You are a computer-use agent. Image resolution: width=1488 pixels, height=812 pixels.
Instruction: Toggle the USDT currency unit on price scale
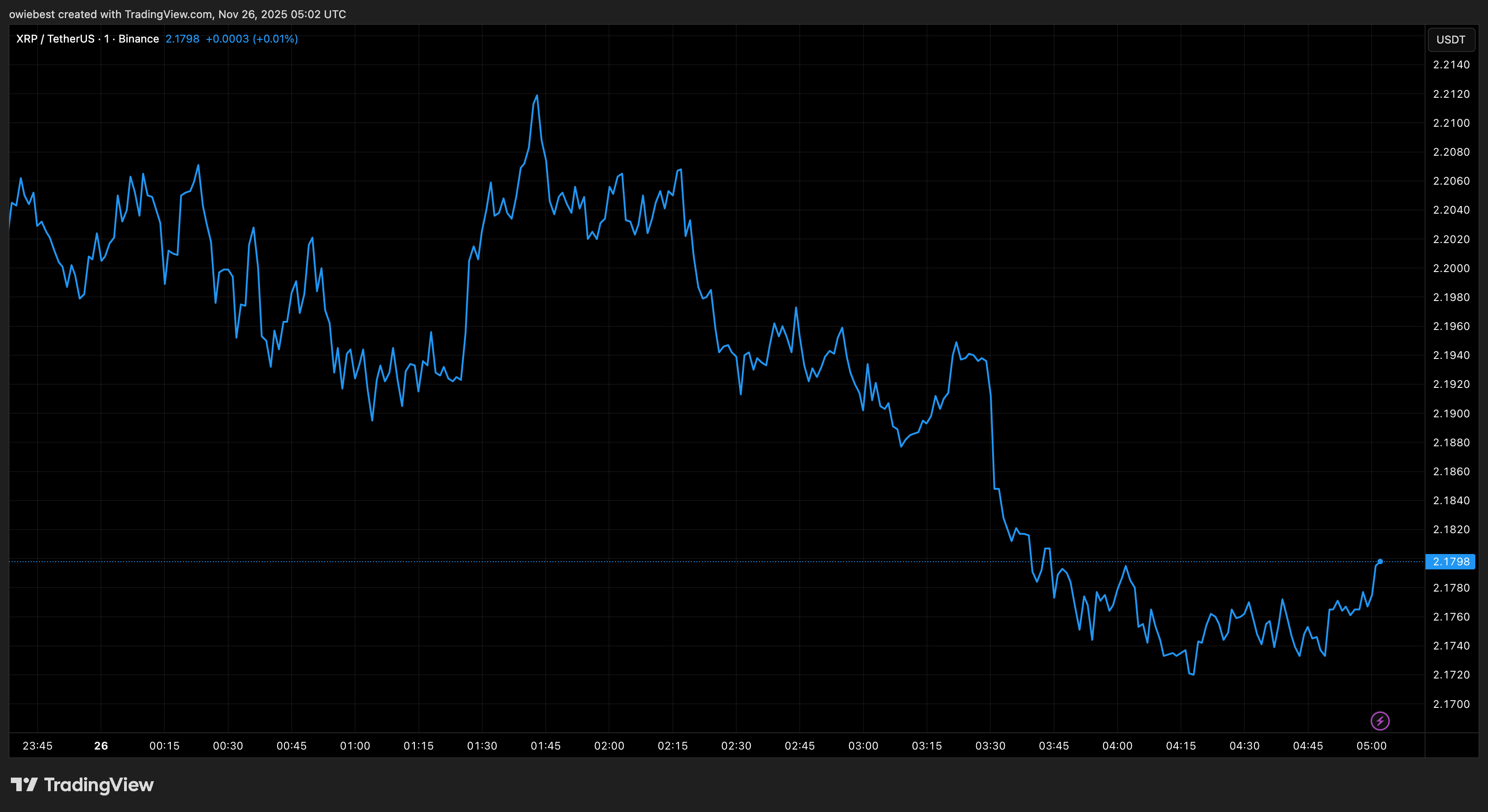click(1451, 39)
